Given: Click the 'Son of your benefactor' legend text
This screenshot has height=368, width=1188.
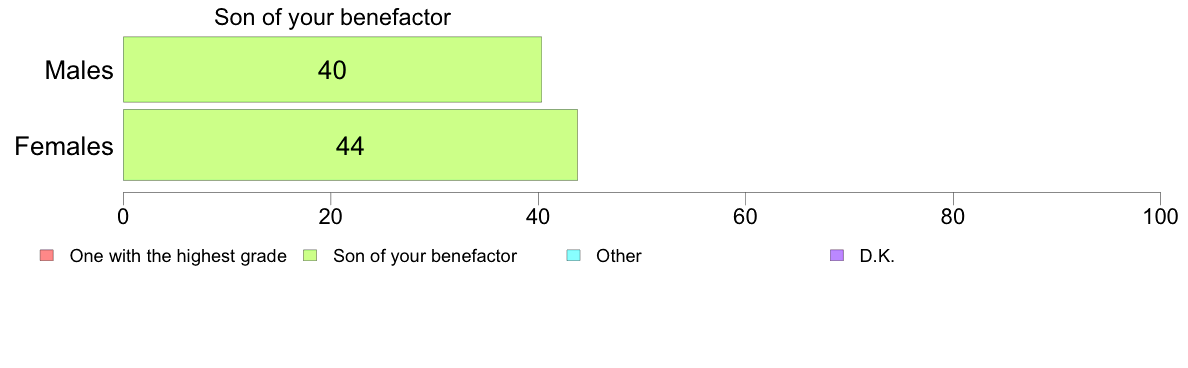Looking at the screenshot, I should pyautogui.click(x=425, y=256).
